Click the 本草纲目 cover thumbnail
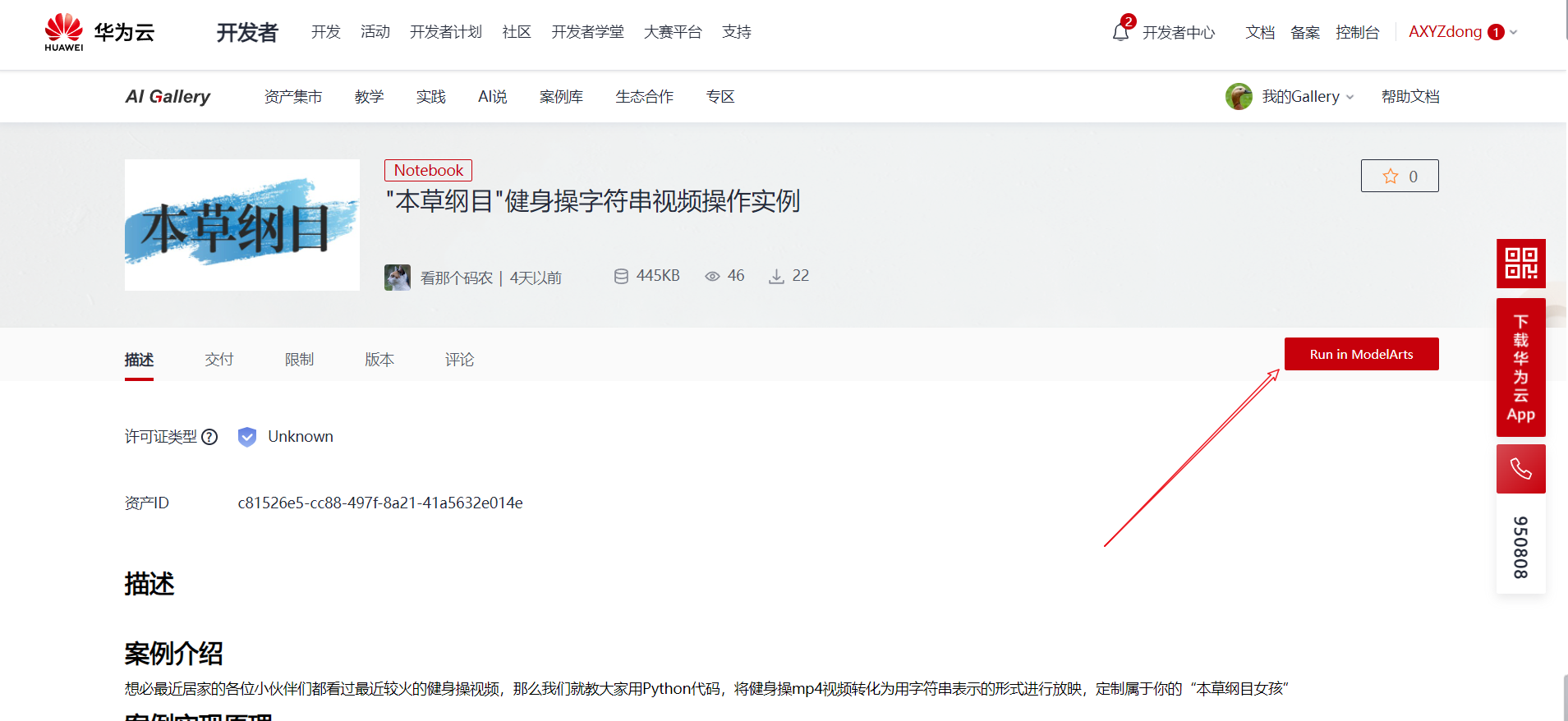 point(242,225)
